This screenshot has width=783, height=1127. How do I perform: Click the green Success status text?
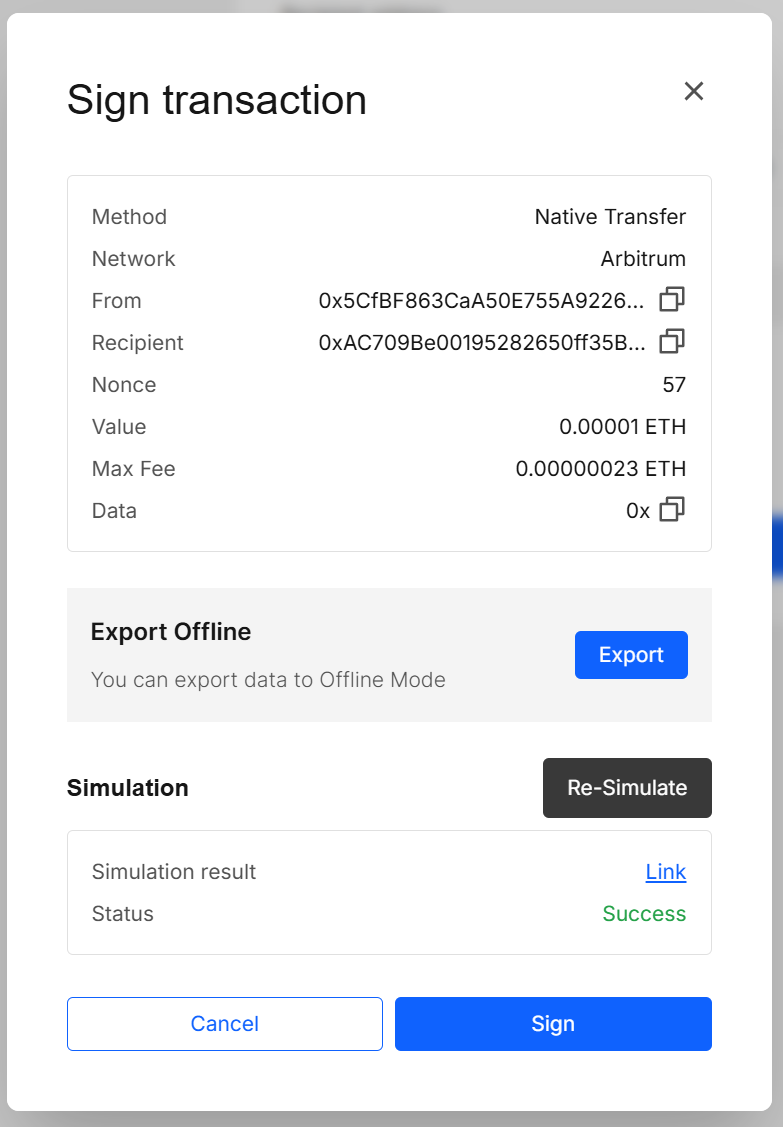pyautogui.click(x=644, y=914)
